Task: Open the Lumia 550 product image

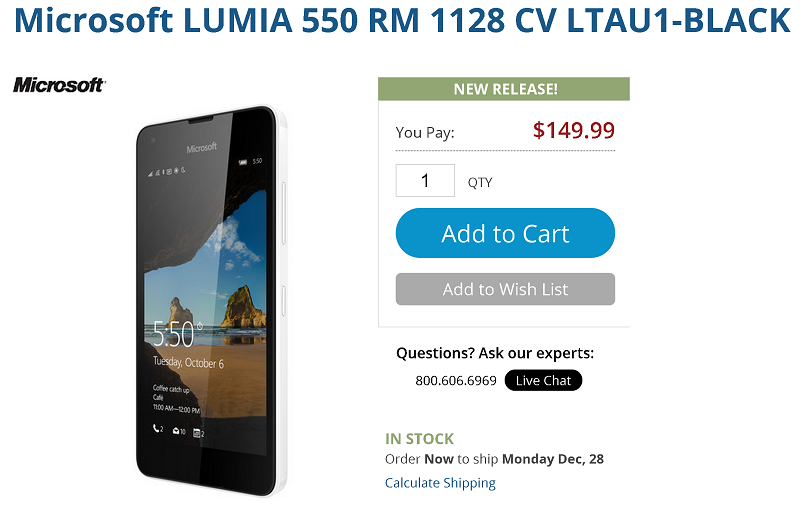Action: tap(211, 301)
